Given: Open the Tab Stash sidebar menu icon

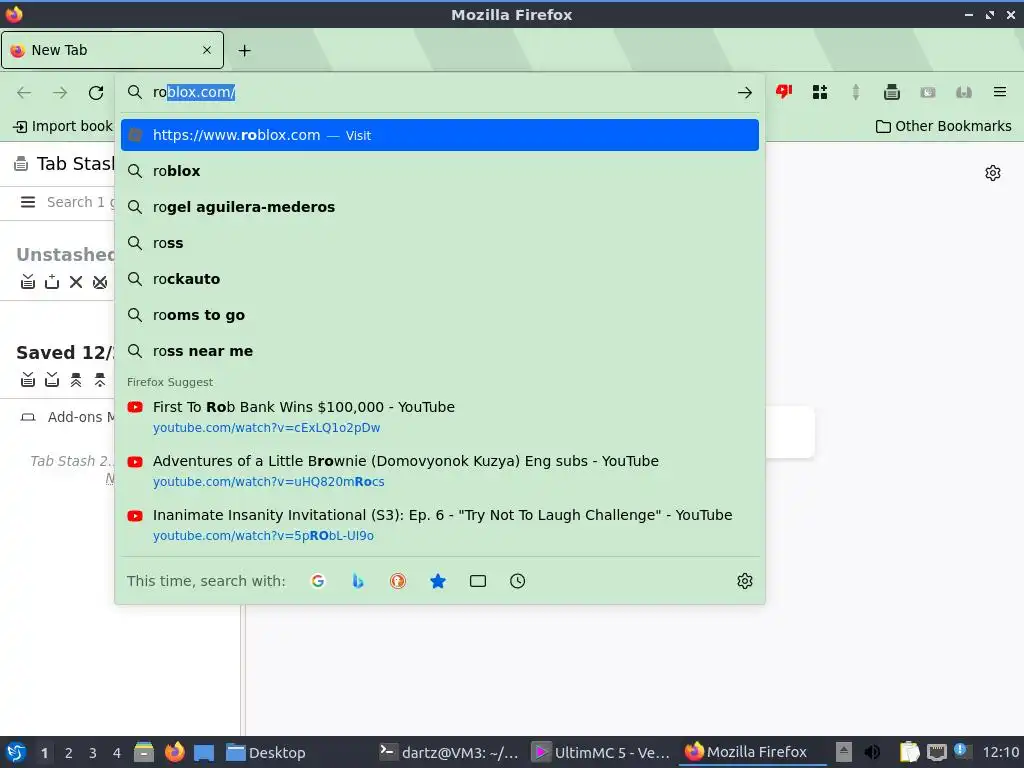Looking at the screenshot, I should coord(27,202).
